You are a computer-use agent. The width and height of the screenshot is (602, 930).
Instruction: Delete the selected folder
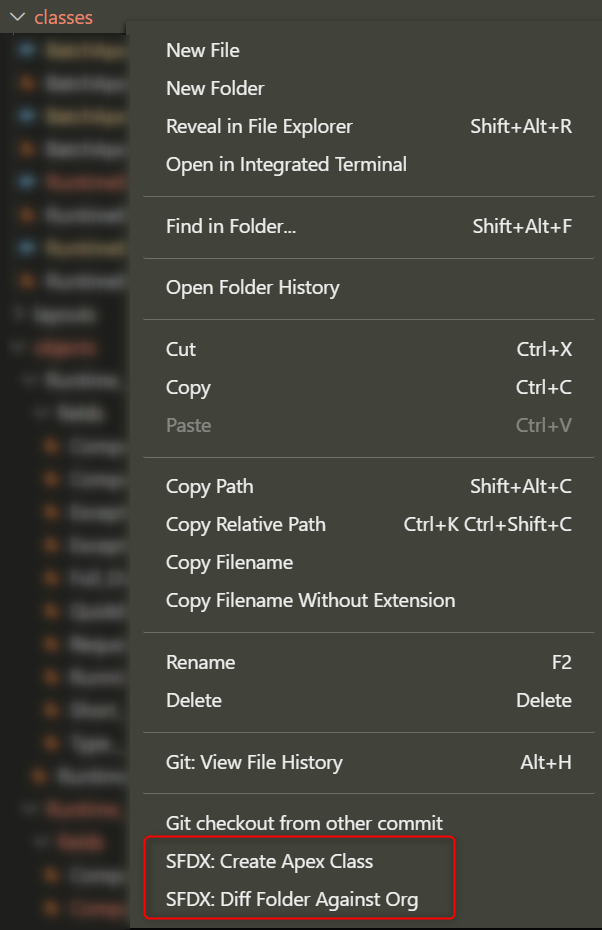(194, 700)
